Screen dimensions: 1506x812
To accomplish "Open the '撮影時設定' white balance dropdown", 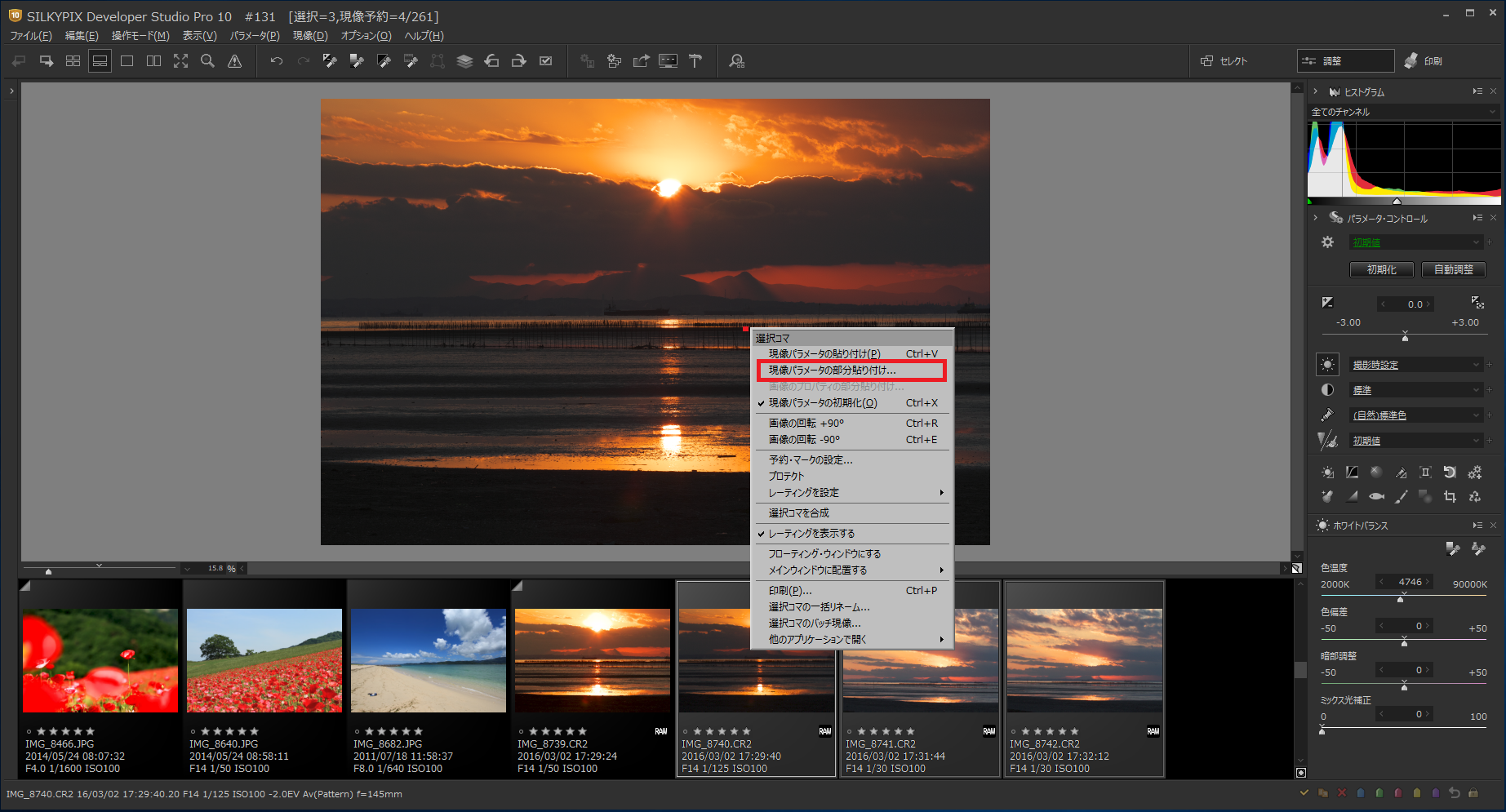I will pos(1416,365).
